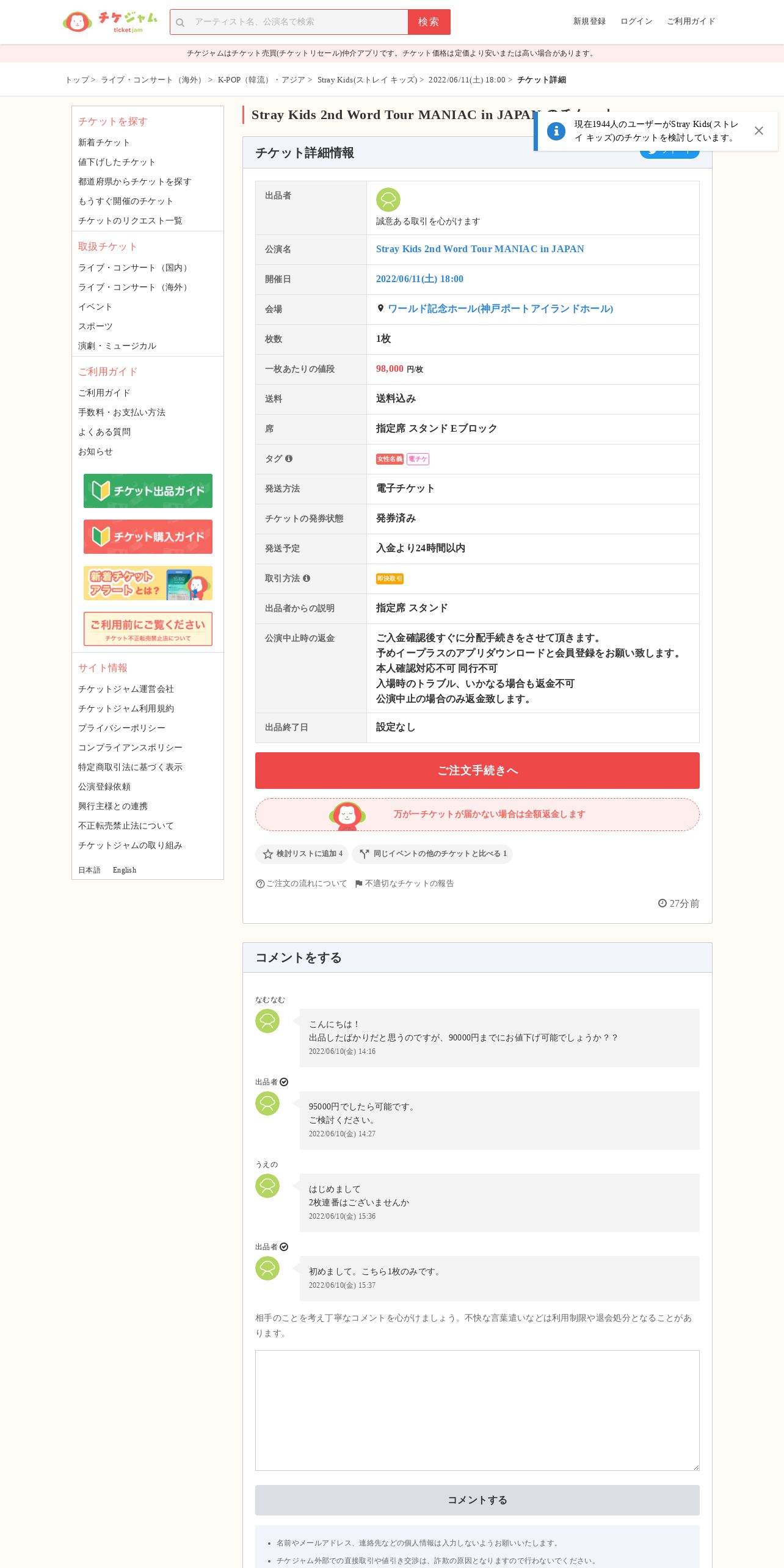Viewport: 784px width, 1568px height.
Task: Click うえの commenter avatar
Action: coord(267,1186)
